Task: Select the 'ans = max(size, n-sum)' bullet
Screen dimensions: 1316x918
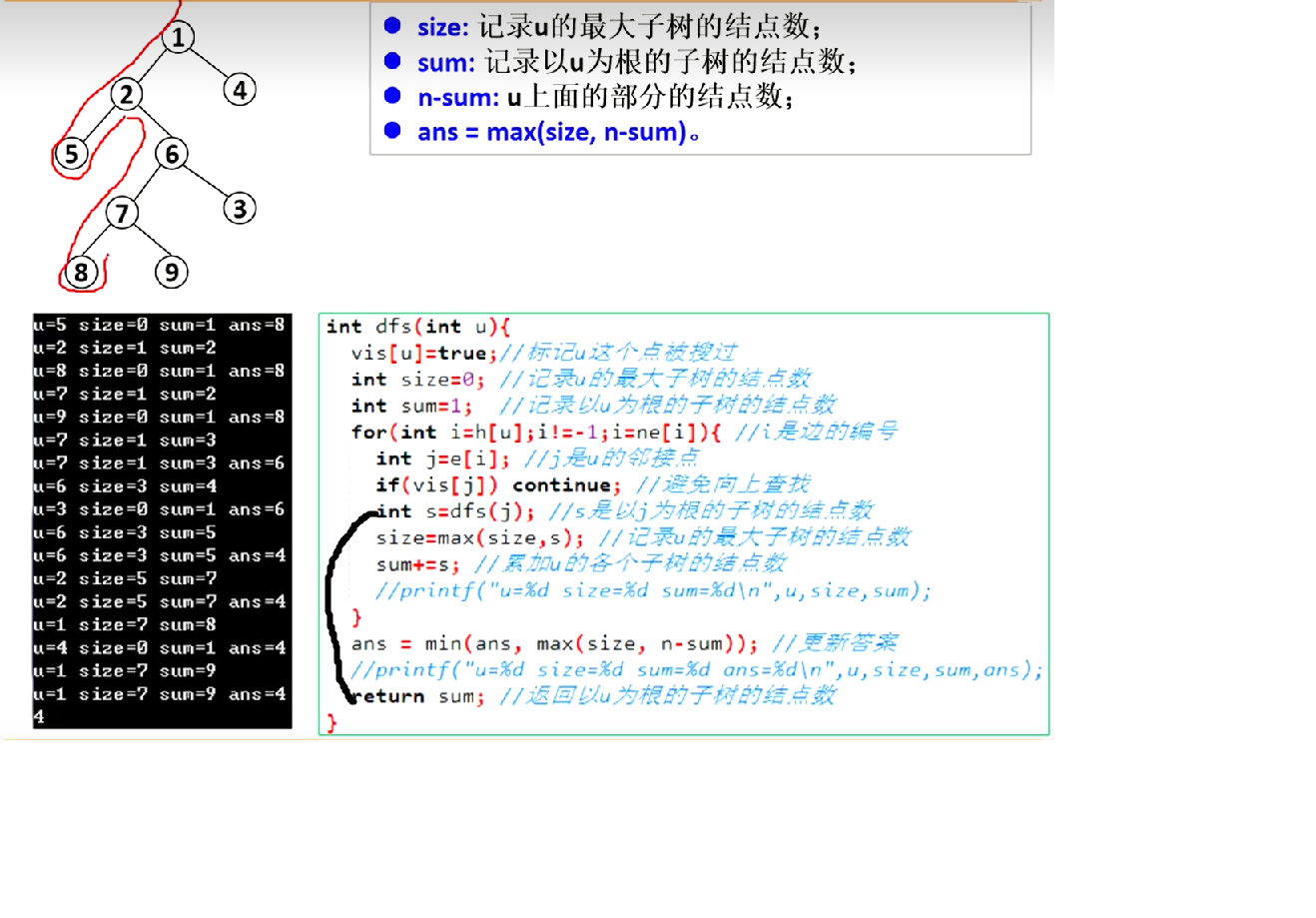Action: 543,132
